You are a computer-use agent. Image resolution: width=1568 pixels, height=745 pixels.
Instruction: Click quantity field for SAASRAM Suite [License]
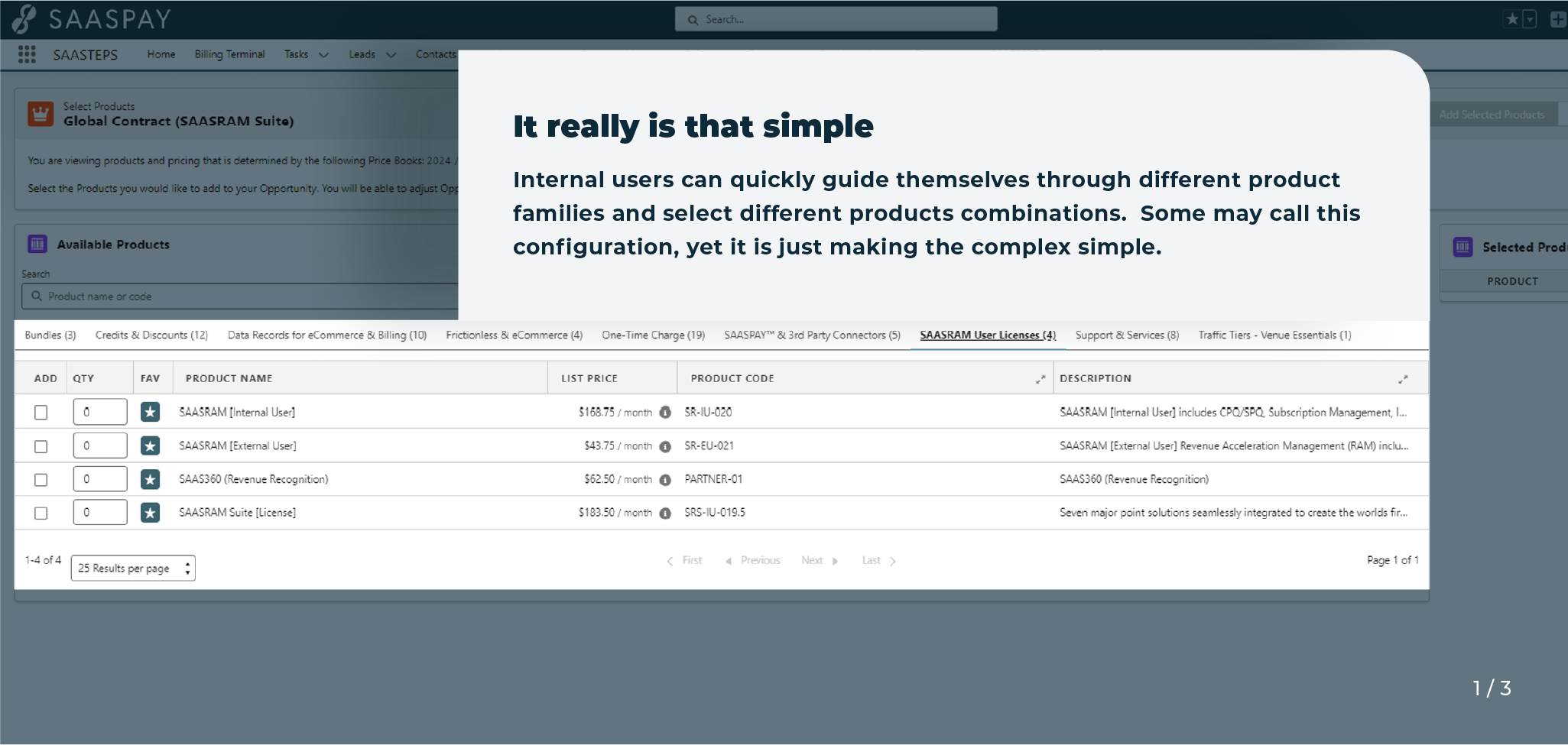point(100,513)
